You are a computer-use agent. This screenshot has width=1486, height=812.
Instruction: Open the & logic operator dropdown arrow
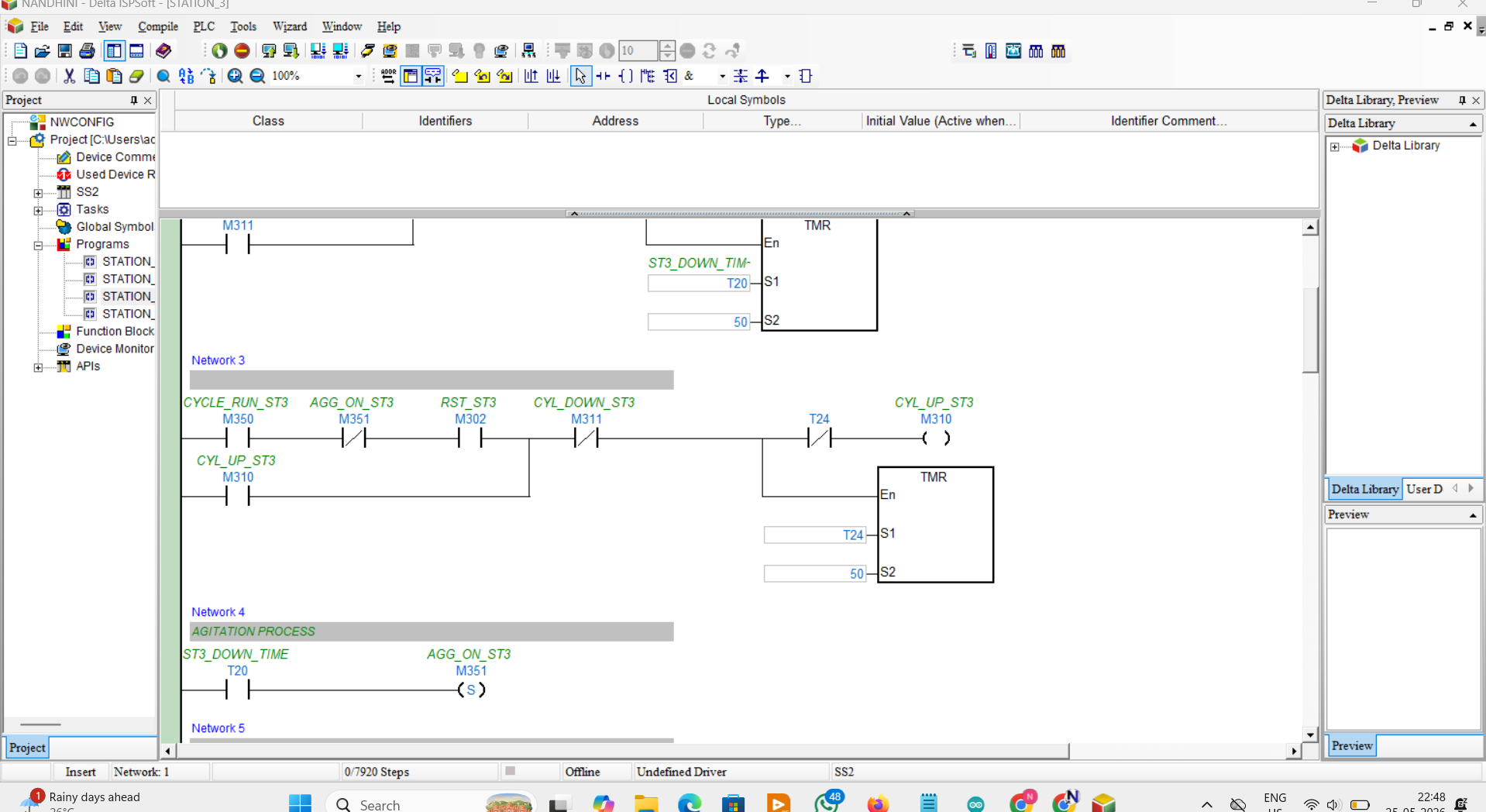(x=722, y=76)
